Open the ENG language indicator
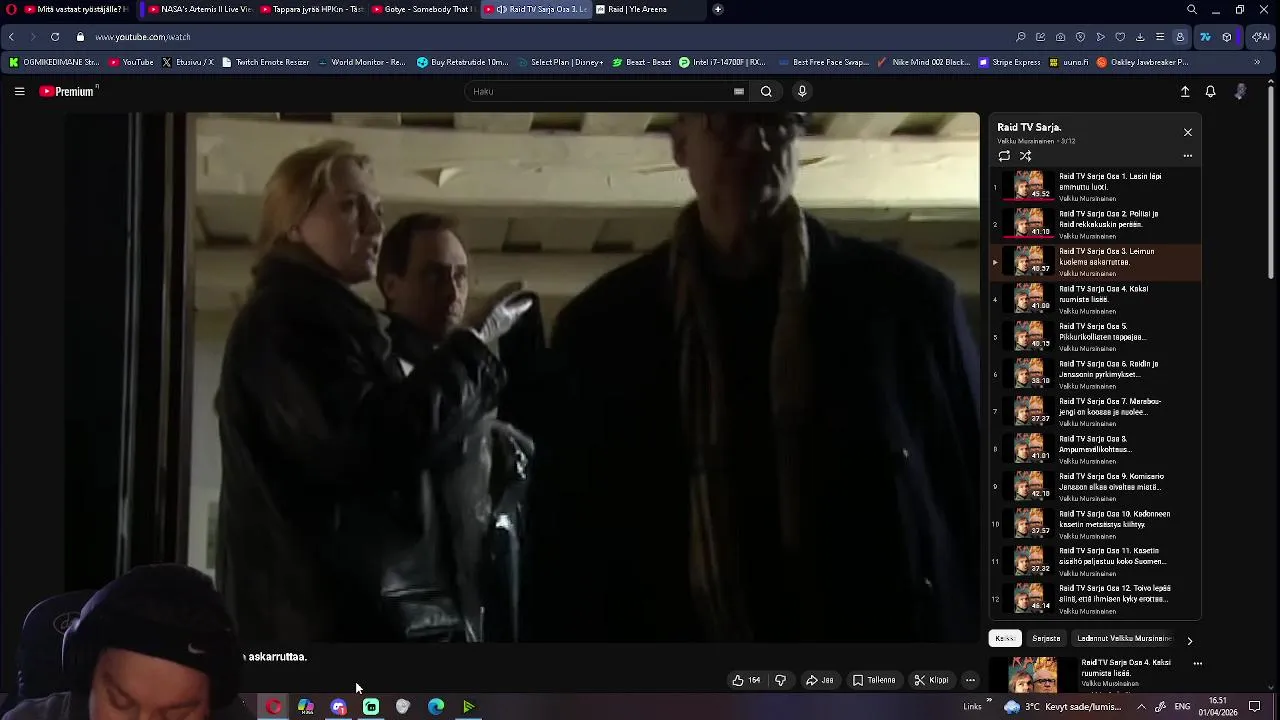 click(1182, 707)
